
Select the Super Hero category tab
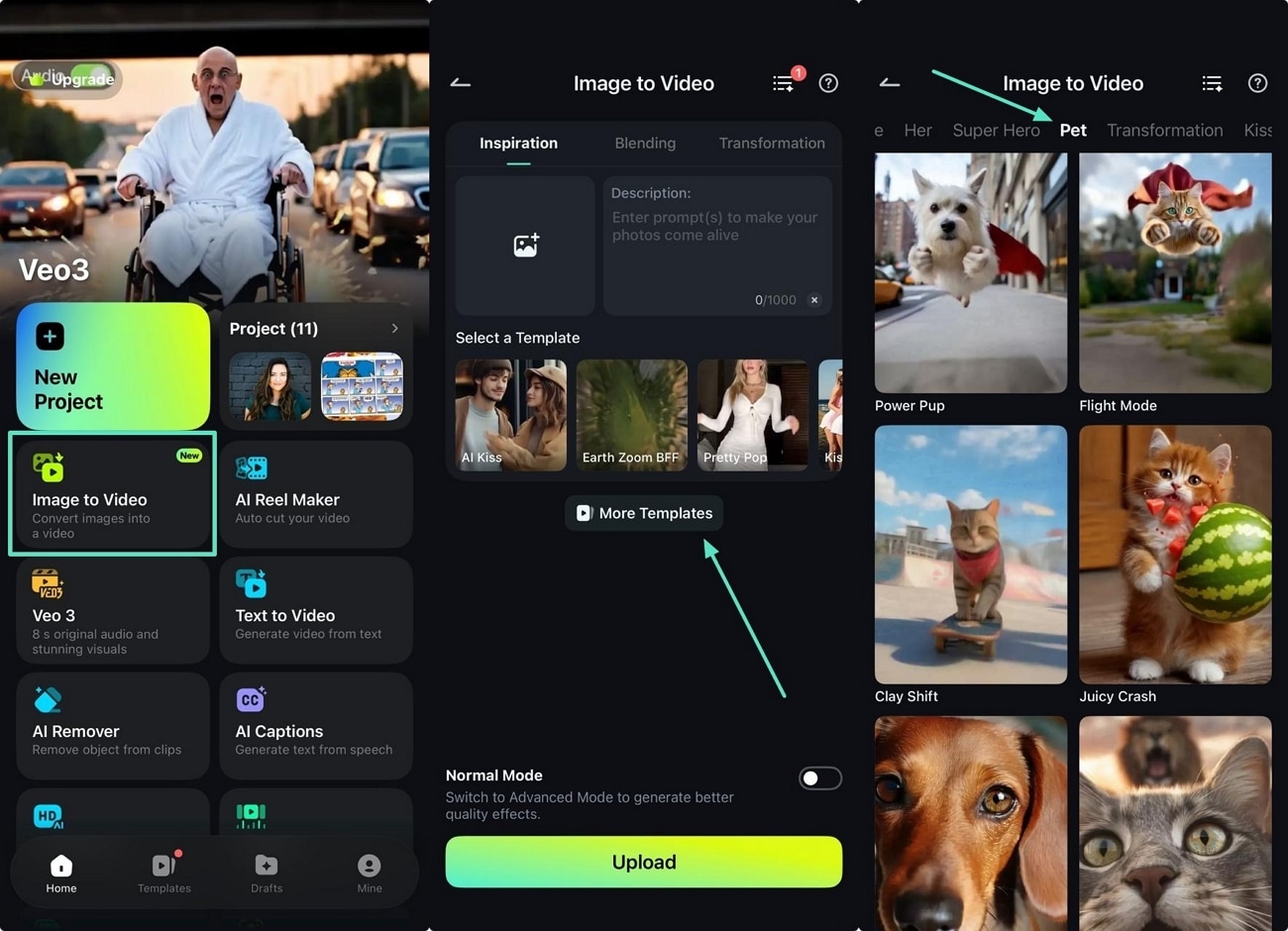point(996,130)
